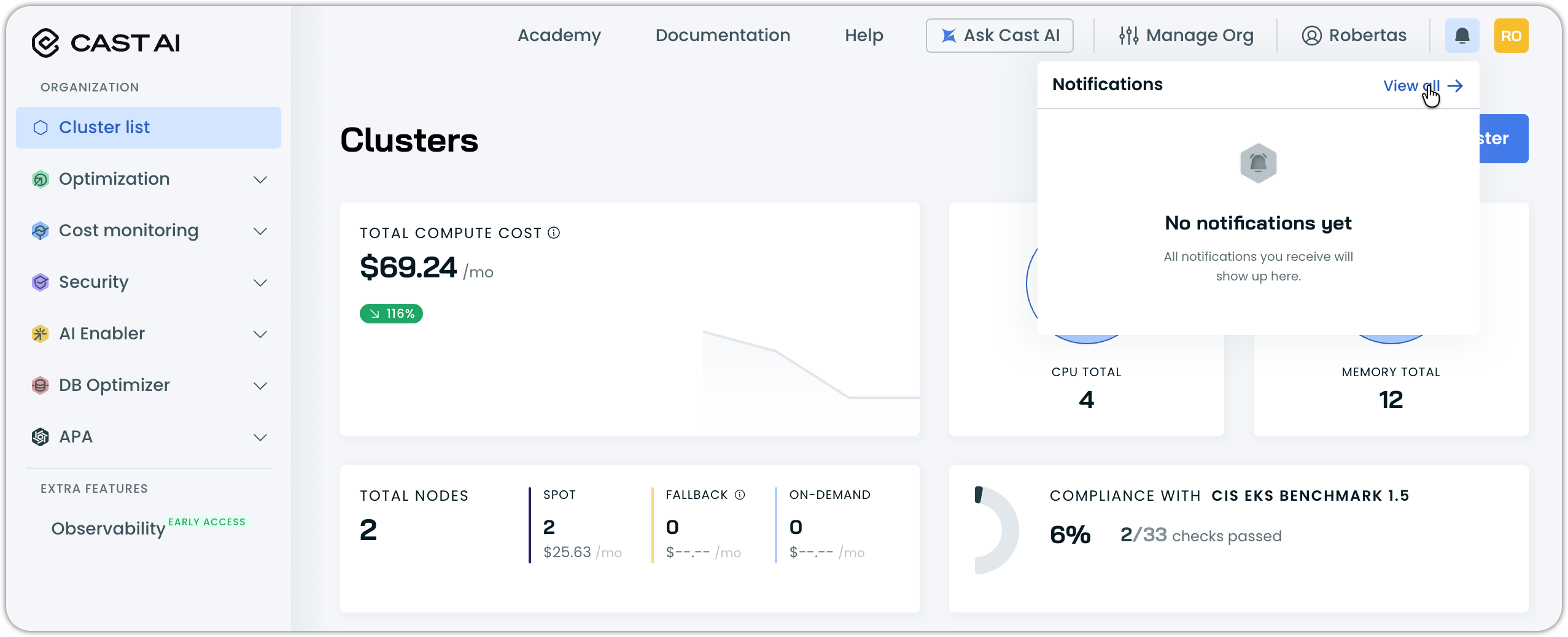Screen dimensions: 1568x637
Task: Click the Notifications panel title
Action: coord(1108,85)
